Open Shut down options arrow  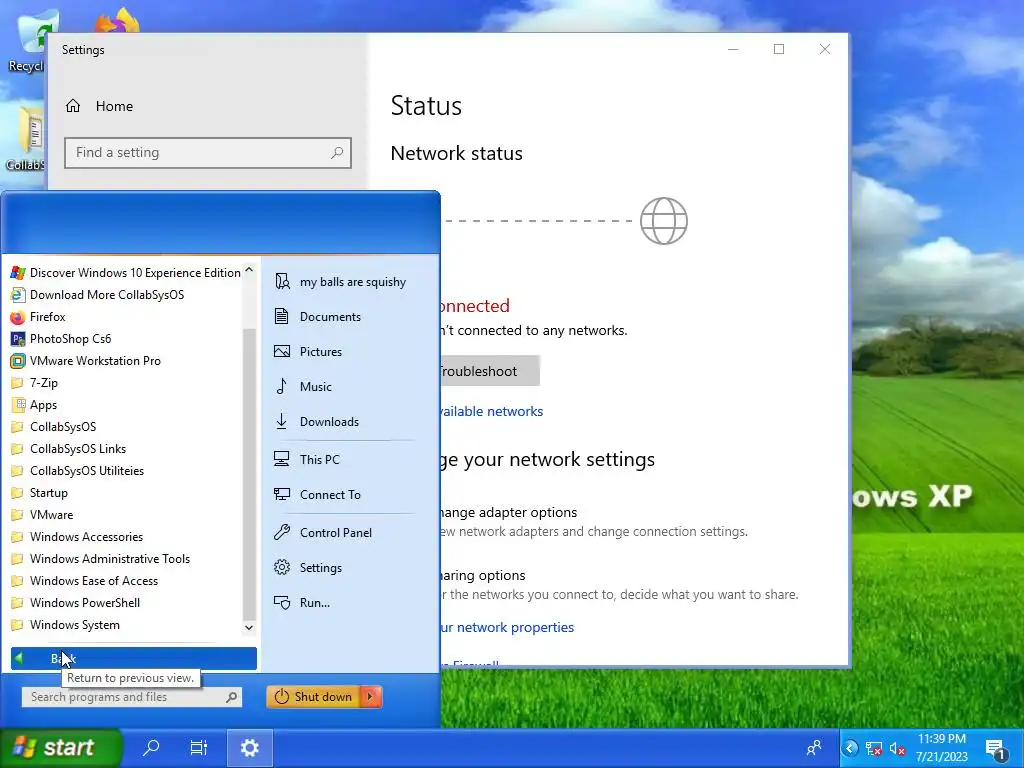(371, 697)
